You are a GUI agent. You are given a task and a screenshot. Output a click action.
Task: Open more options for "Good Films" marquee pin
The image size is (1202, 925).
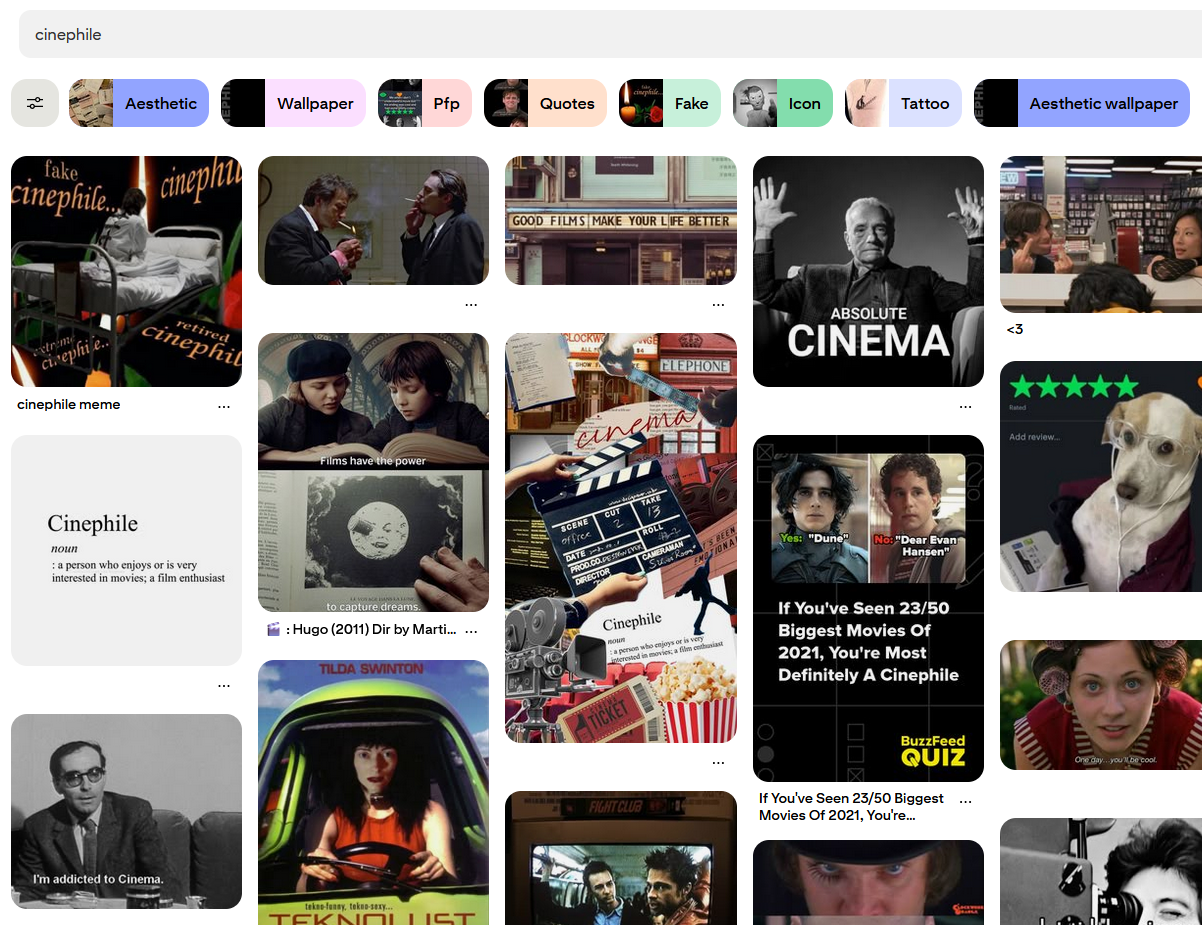point(718,304)
